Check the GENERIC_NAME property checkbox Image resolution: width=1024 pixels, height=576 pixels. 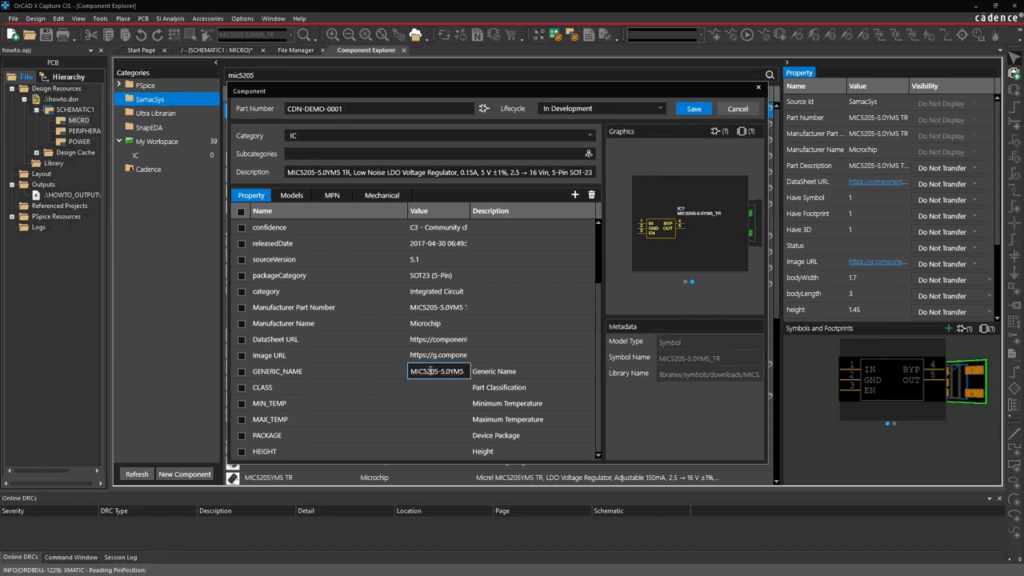[x=241, y=372]
